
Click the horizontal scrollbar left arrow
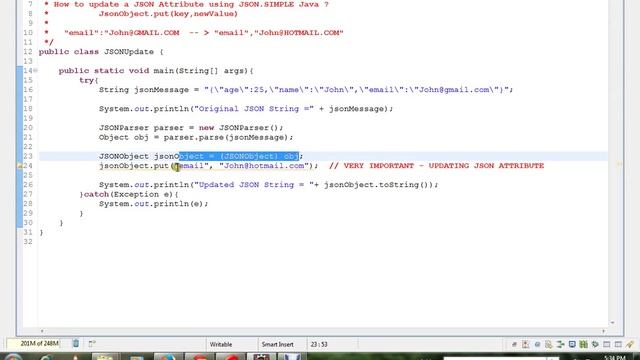tap(42, 331)
